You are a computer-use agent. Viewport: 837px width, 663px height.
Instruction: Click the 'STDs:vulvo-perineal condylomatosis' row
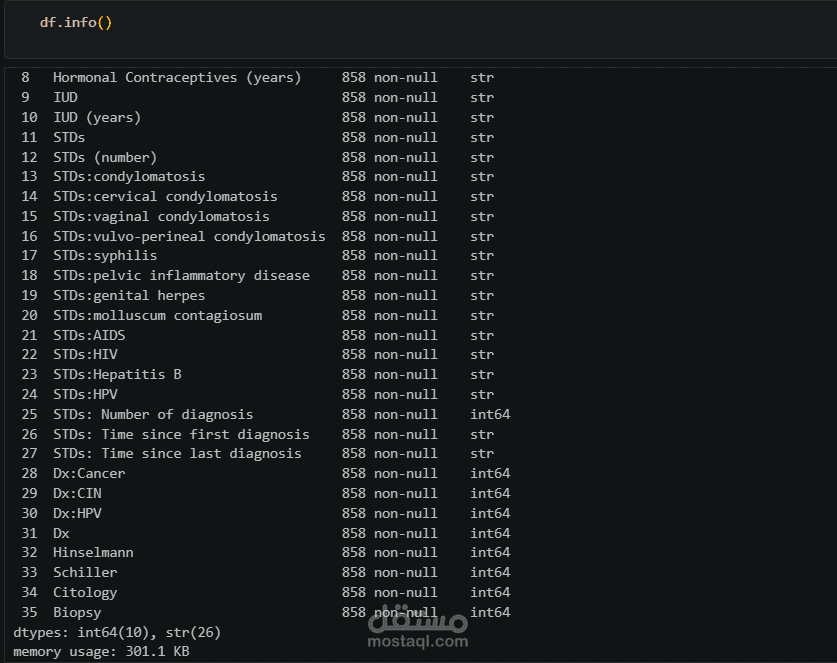coord(189,236)
